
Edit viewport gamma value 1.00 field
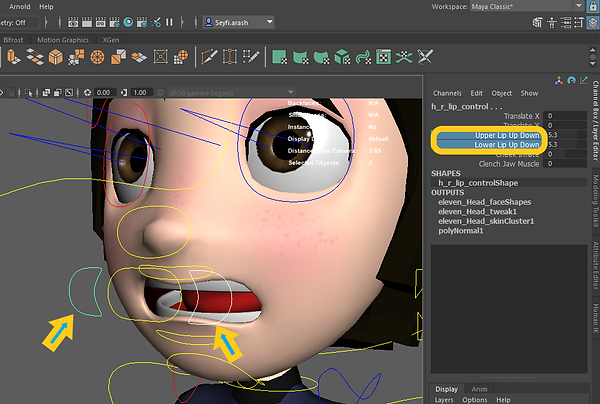(x=140, y=93)
